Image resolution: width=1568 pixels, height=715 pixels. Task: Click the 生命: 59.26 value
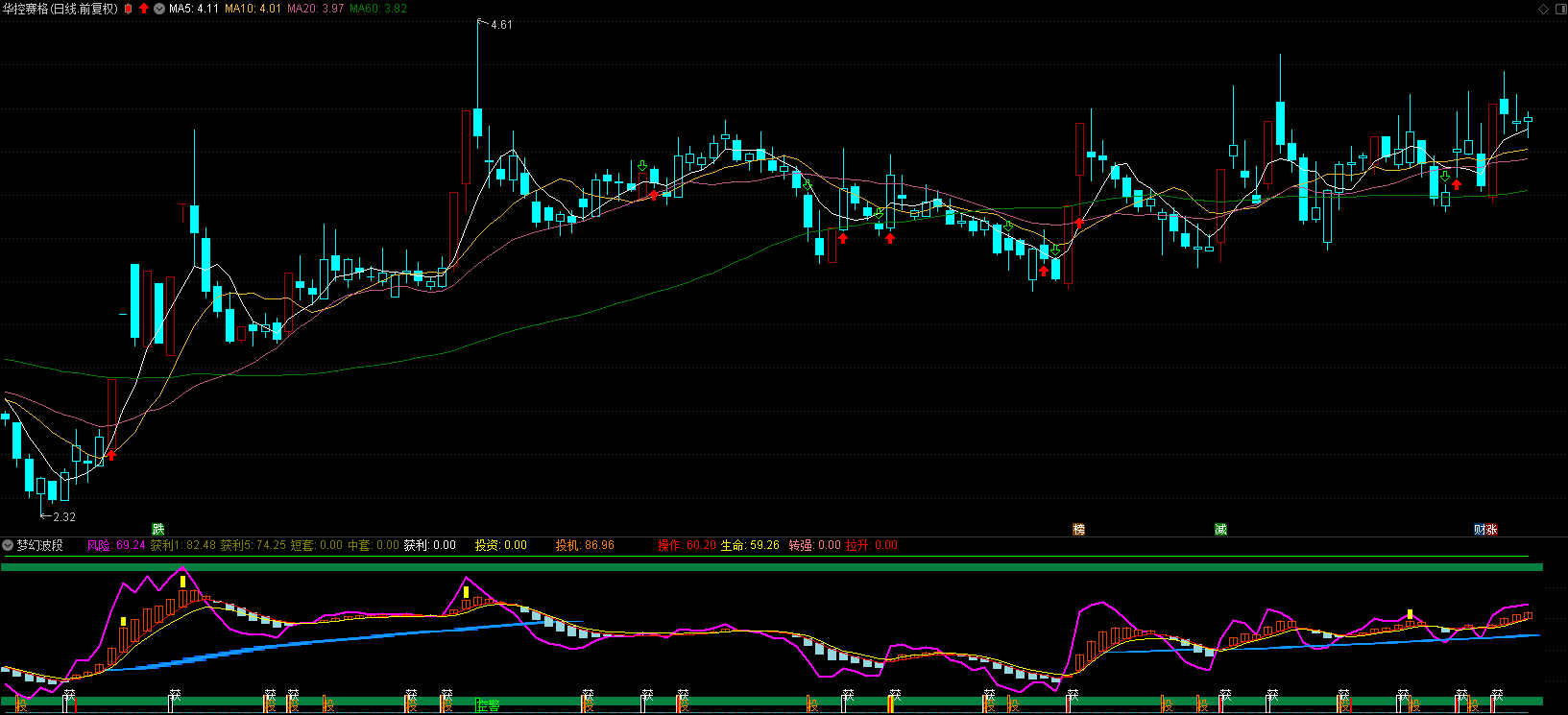point(751,545)
